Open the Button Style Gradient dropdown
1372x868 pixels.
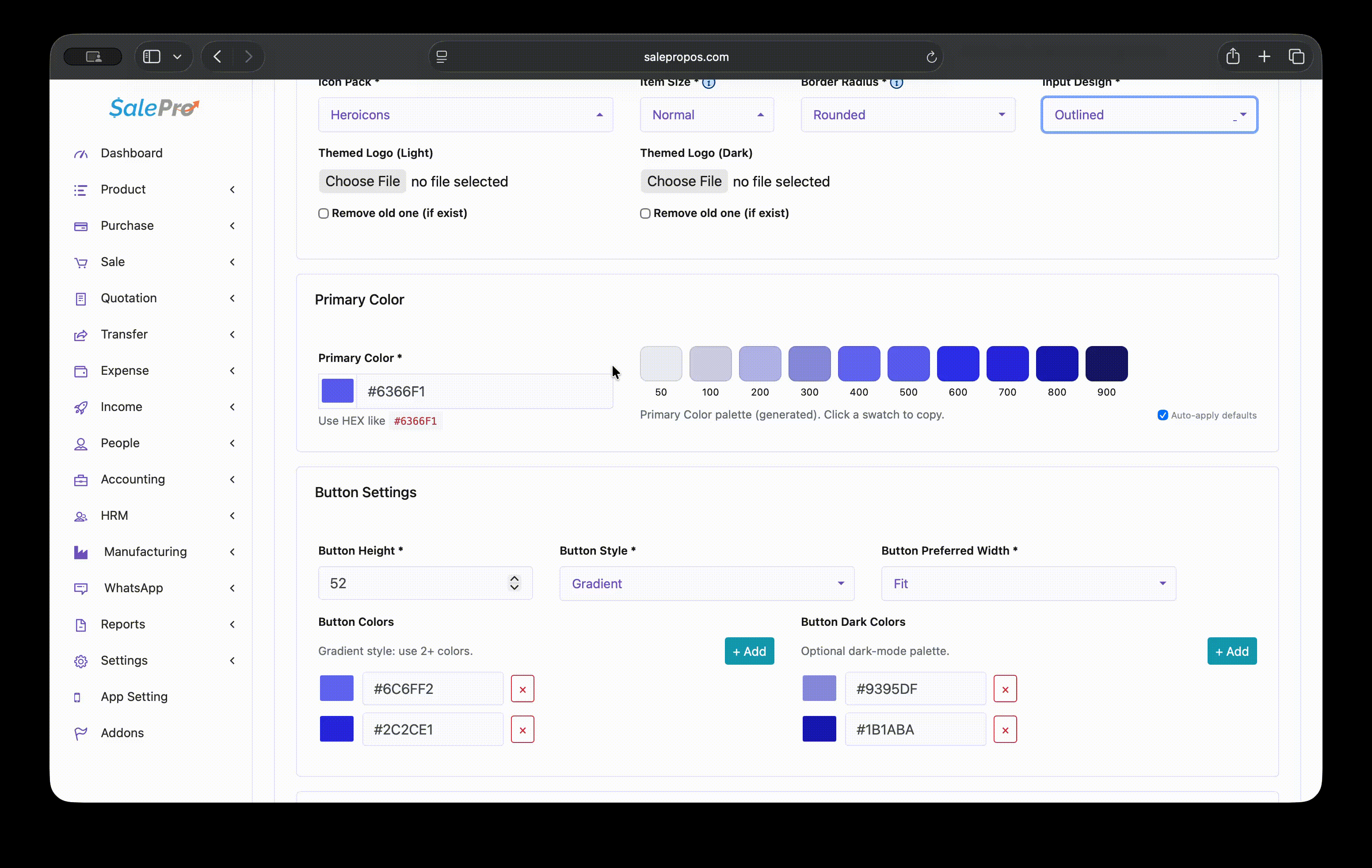pyautogui.click(x=706, y=584)
